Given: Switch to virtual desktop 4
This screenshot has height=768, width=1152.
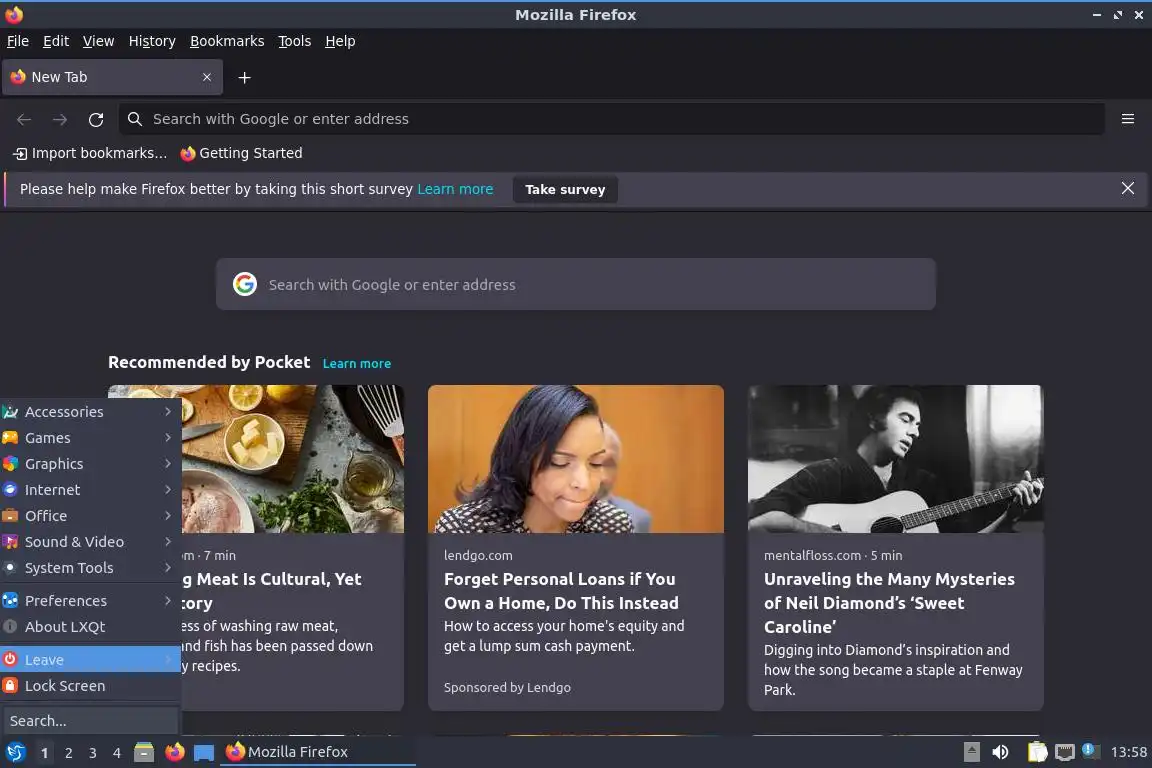Looking at the screenshot, I should pos(116,753).
